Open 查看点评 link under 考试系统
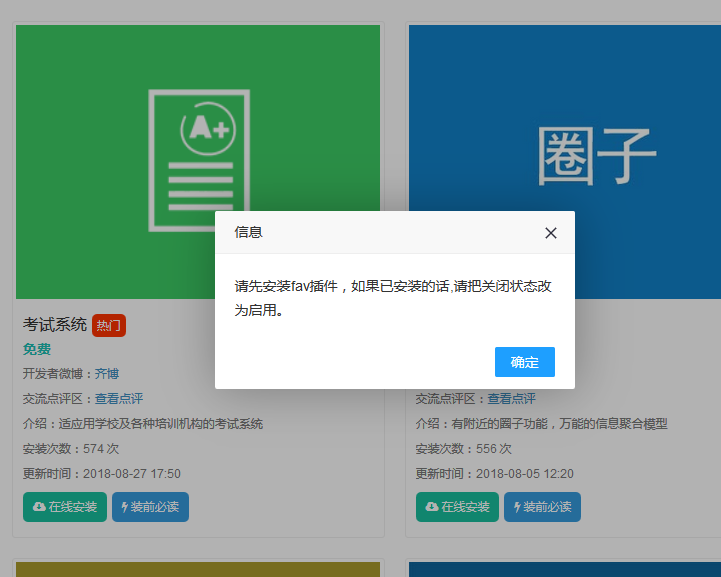Viewport: 721px width, 577px height. [119, 399]
